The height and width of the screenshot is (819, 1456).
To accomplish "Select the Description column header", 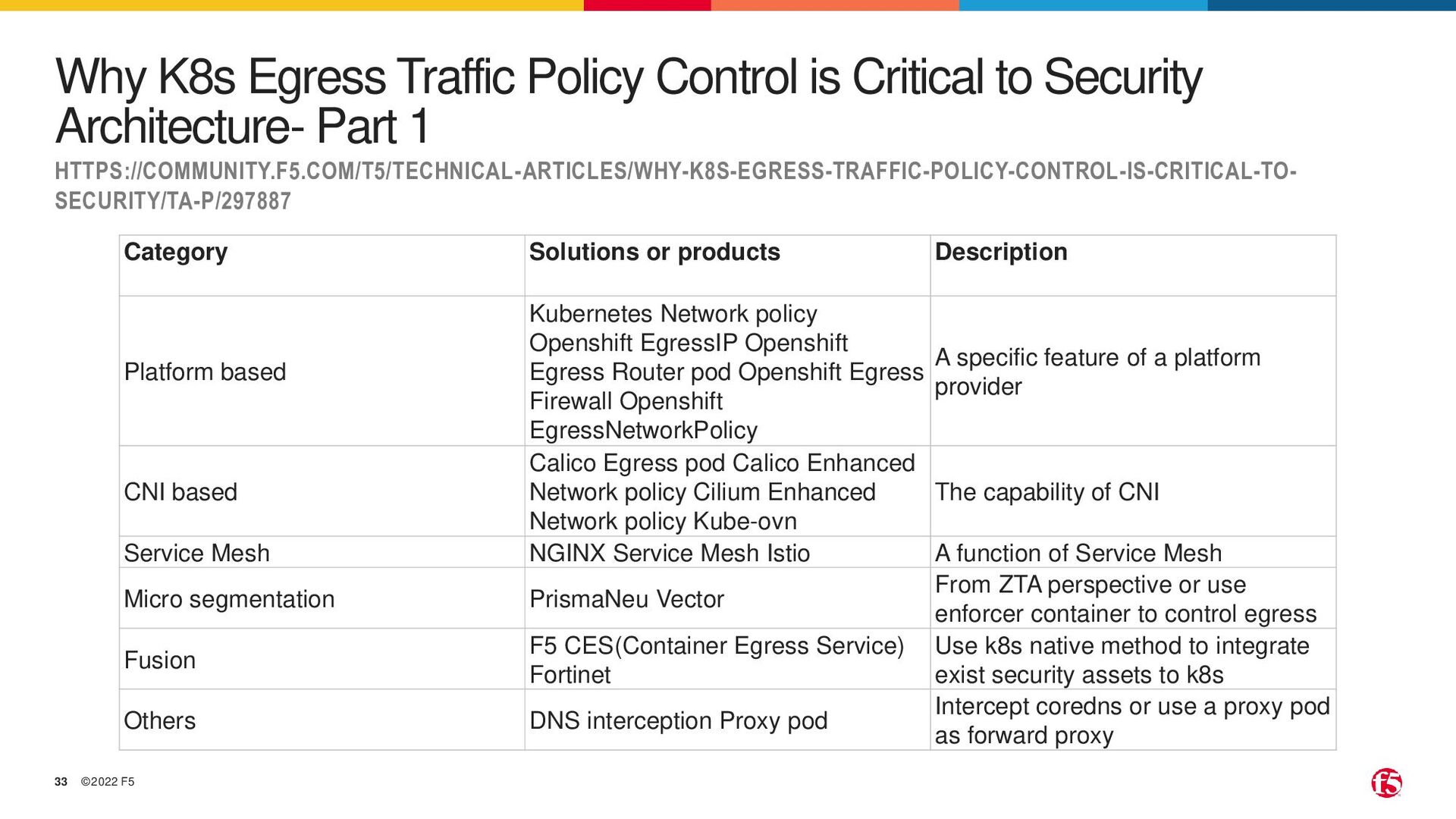I will pyautogui.click(x=1133, y=265).
